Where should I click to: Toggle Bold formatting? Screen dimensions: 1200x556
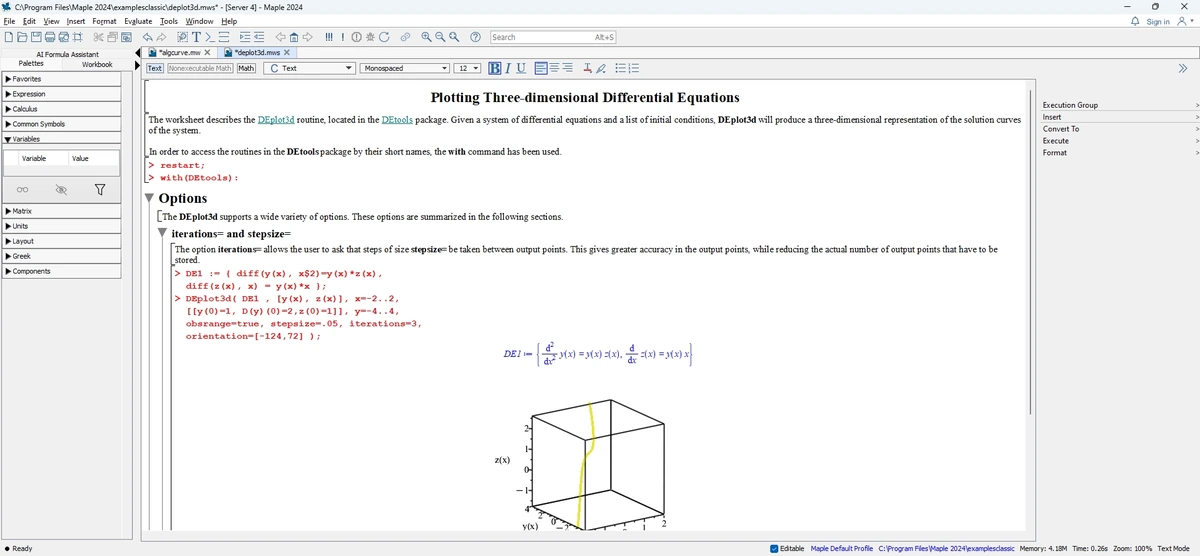(495, 68)
